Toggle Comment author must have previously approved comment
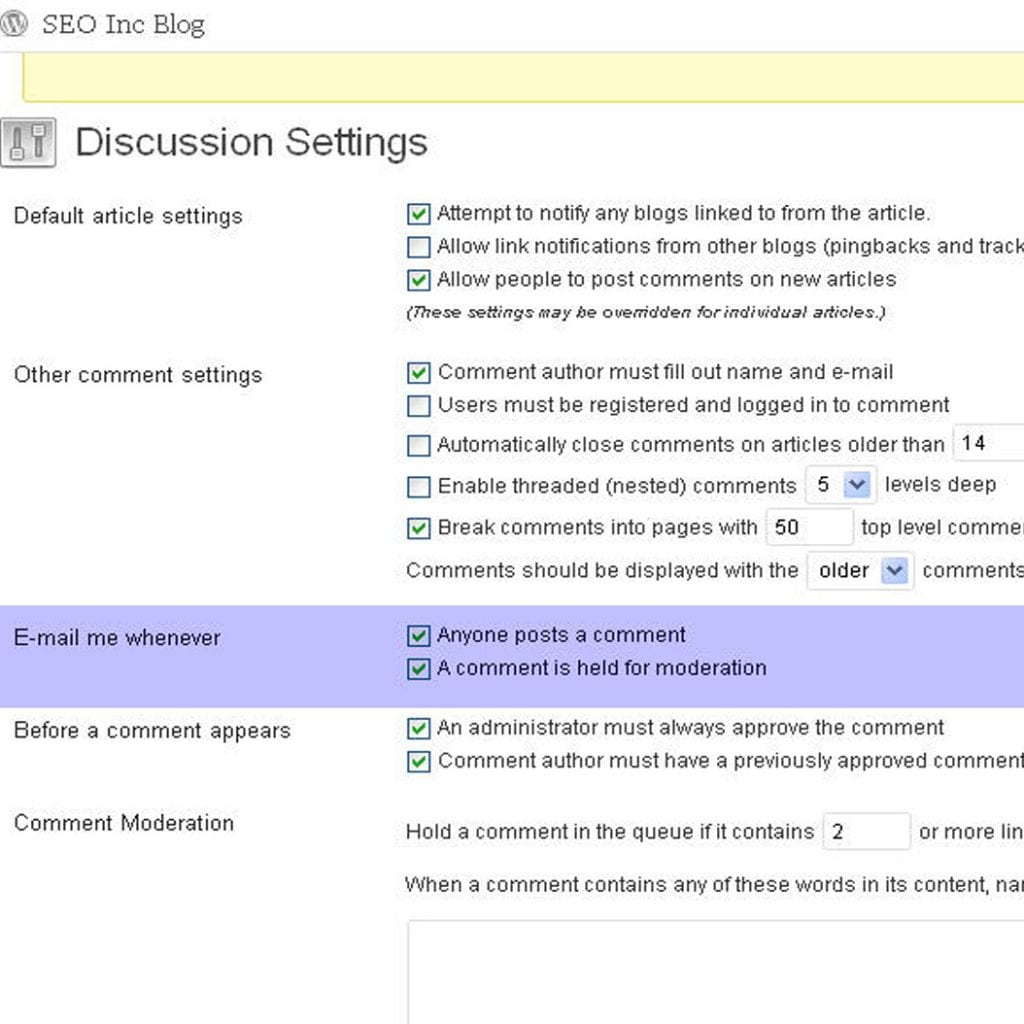 (x=419, y=761)
